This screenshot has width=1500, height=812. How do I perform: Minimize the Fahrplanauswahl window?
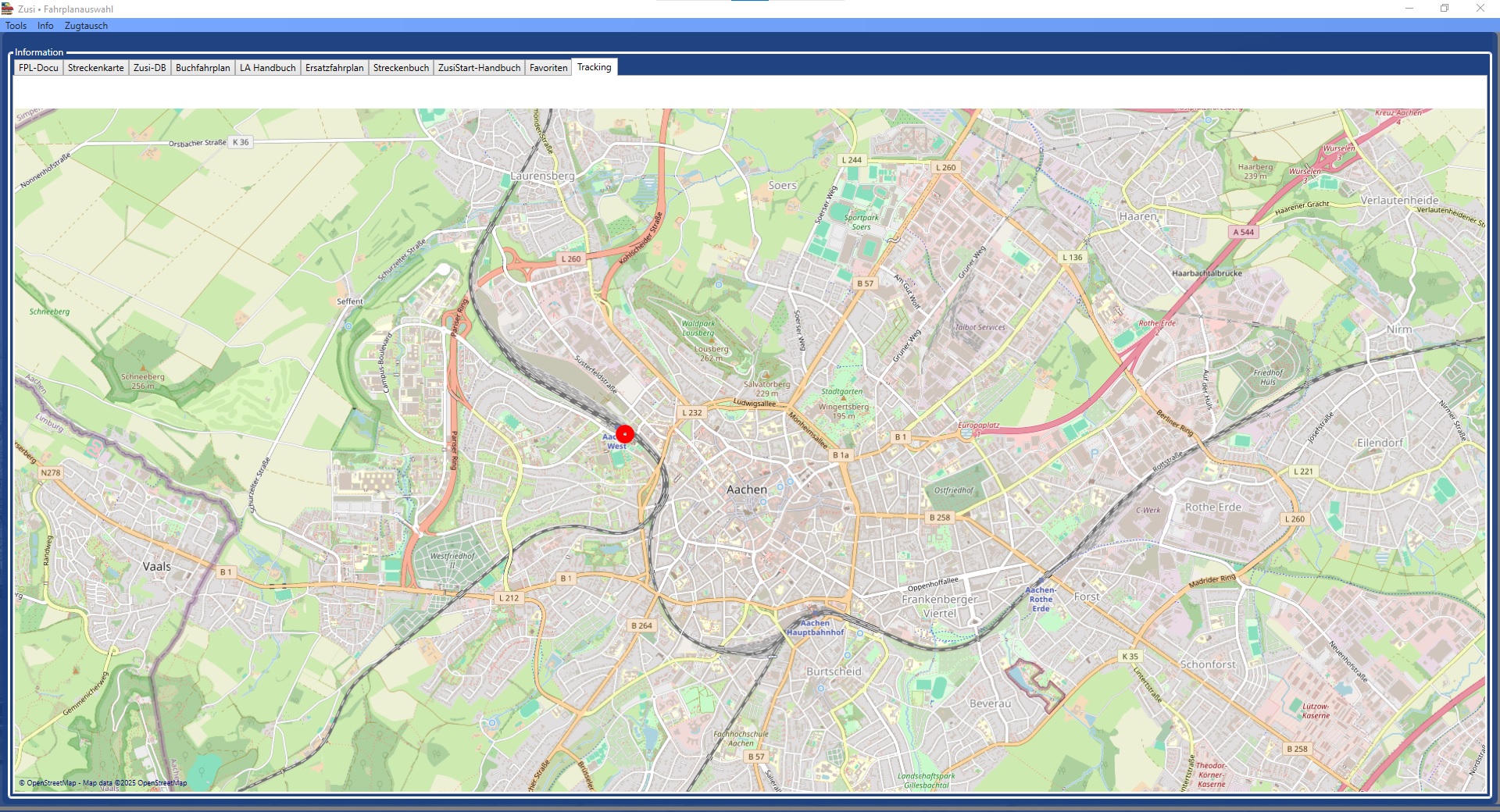[1409, 9]
